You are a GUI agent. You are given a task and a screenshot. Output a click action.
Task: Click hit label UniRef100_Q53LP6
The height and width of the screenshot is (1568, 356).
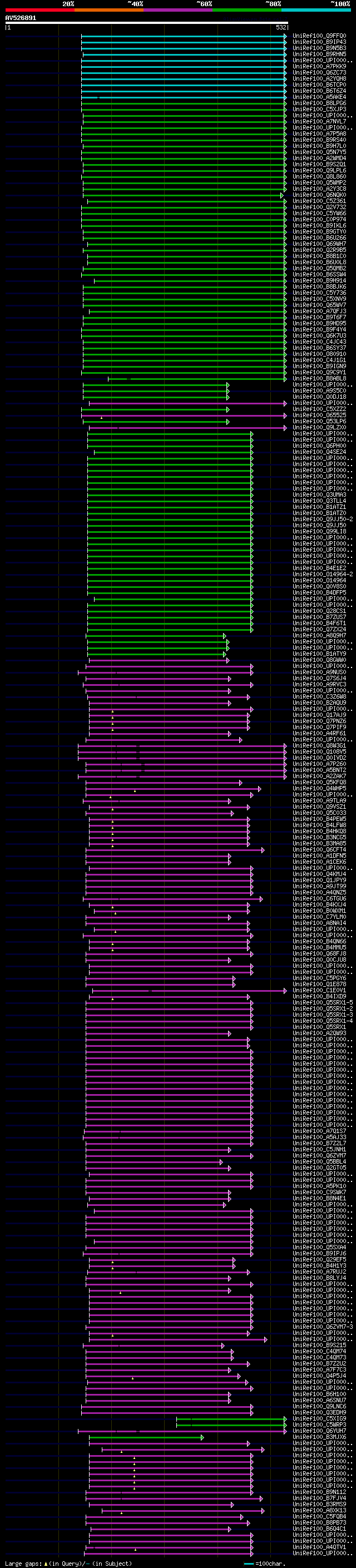[319, 421]
